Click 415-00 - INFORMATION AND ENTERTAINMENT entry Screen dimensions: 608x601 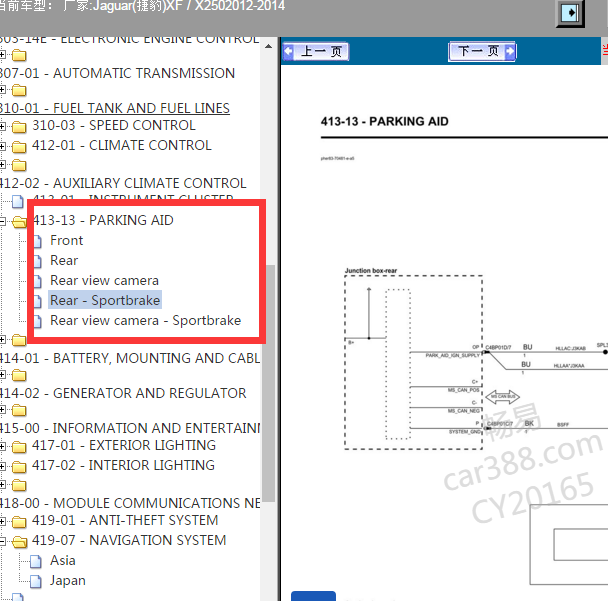tap(130, 428)
